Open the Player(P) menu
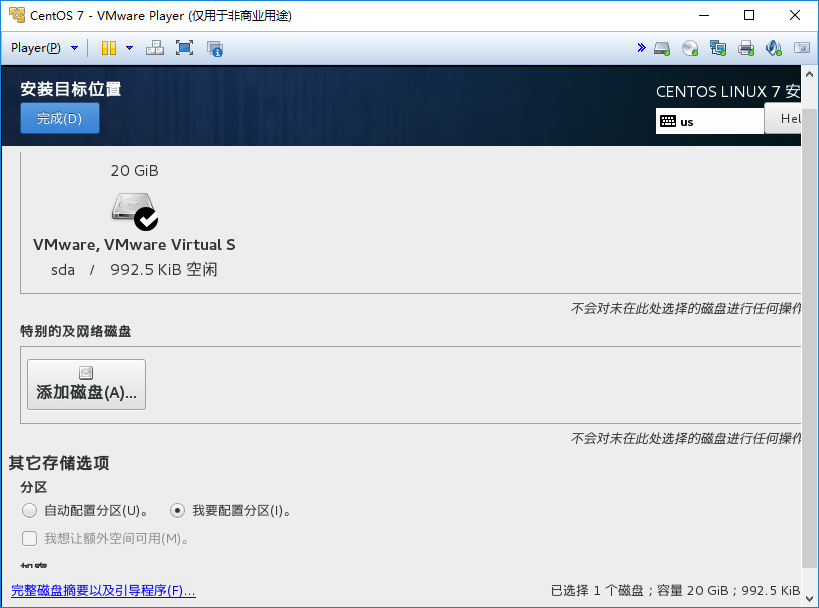 tap(36, 48)
